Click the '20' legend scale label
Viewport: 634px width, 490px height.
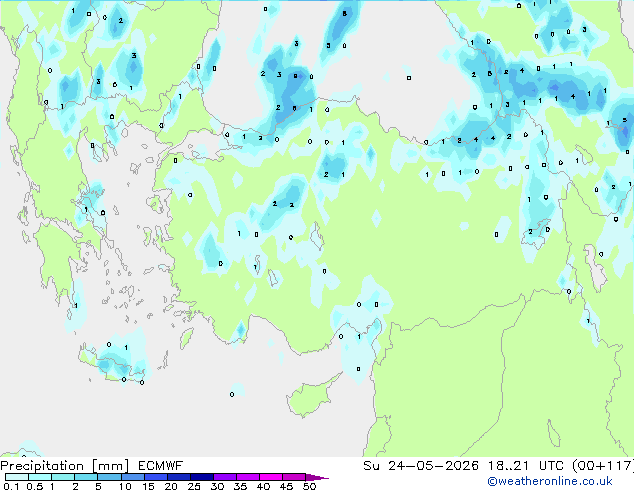171,486
